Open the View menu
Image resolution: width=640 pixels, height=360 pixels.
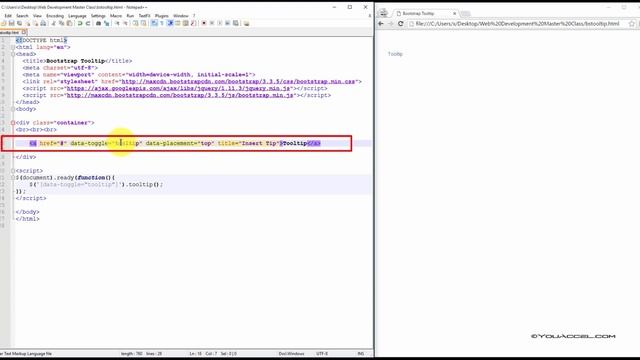pyautogui.click(x=37, y=16)
